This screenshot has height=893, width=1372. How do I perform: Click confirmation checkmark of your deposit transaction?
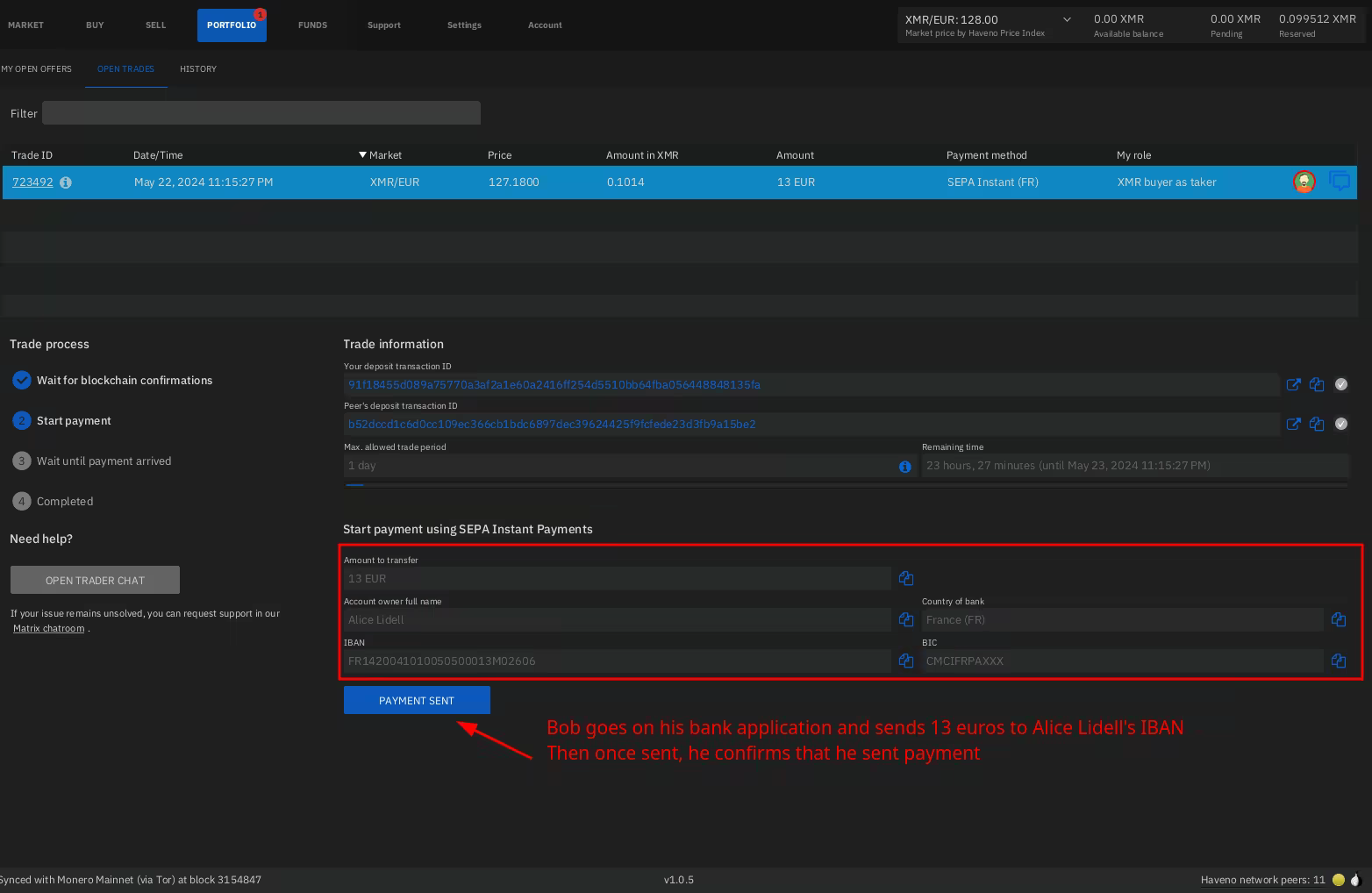(1341, 384)
